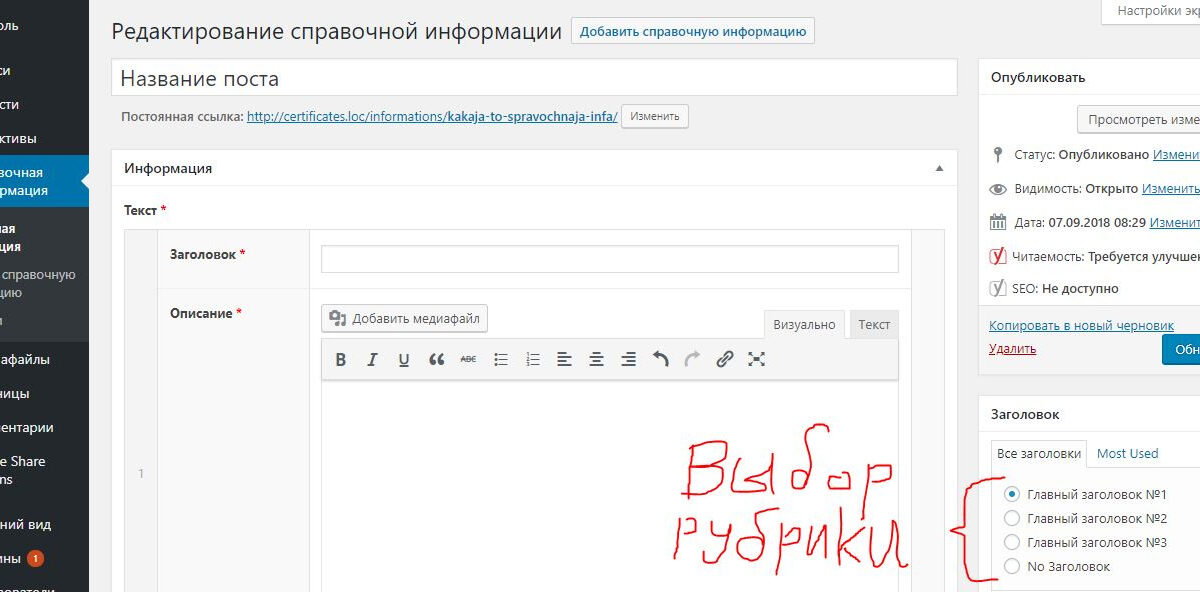Collapse the Информация metabox with the triangle

point(939,169)
